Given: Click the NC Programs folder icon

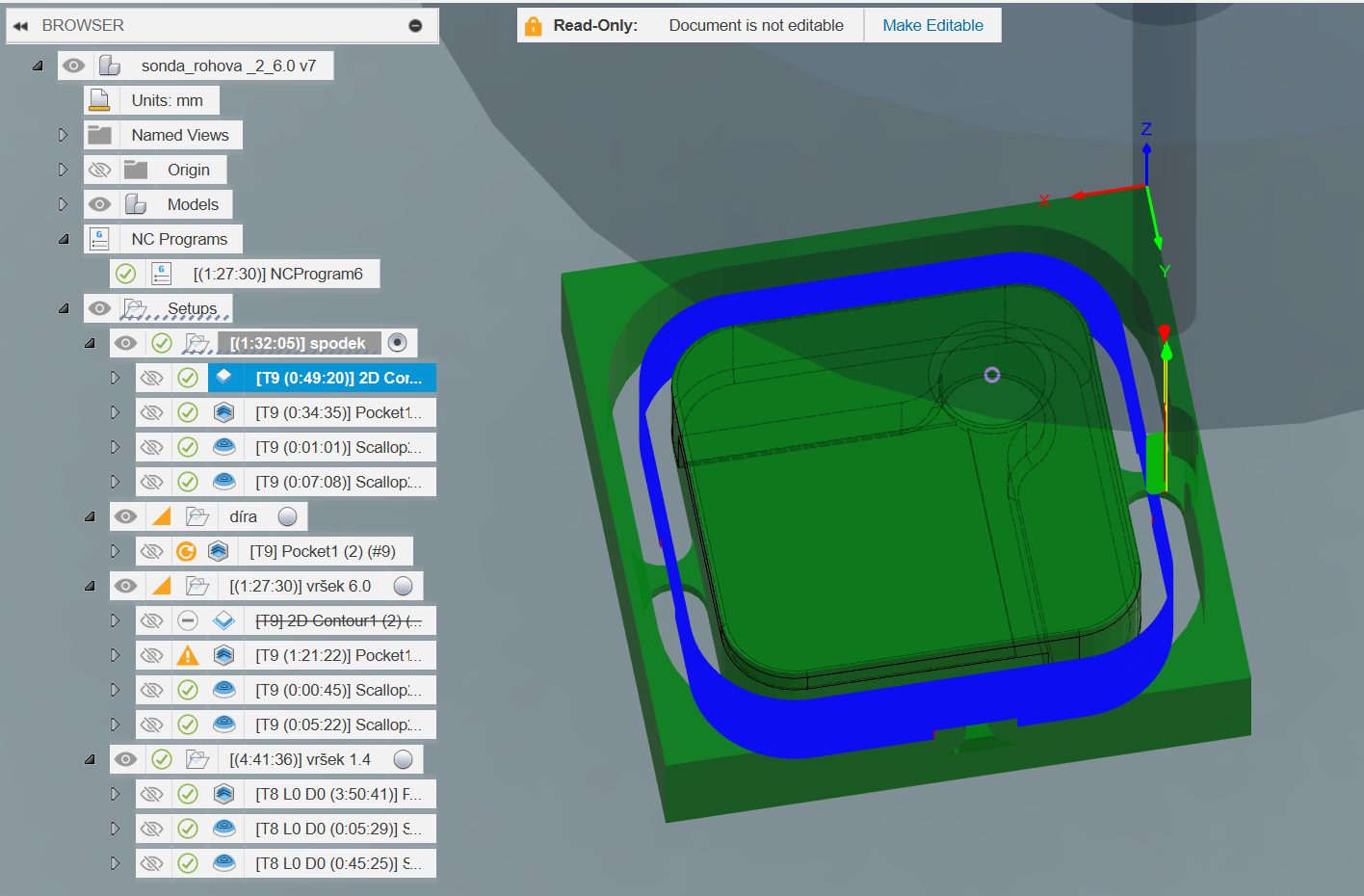Looking at the screenshot, I should (99, 239).
